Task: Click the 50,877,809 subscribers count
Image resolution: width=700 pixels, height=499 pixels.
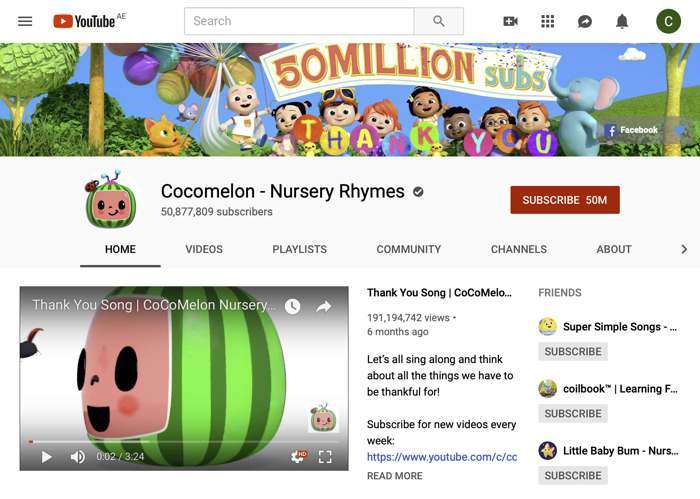Action: point(217,212)
